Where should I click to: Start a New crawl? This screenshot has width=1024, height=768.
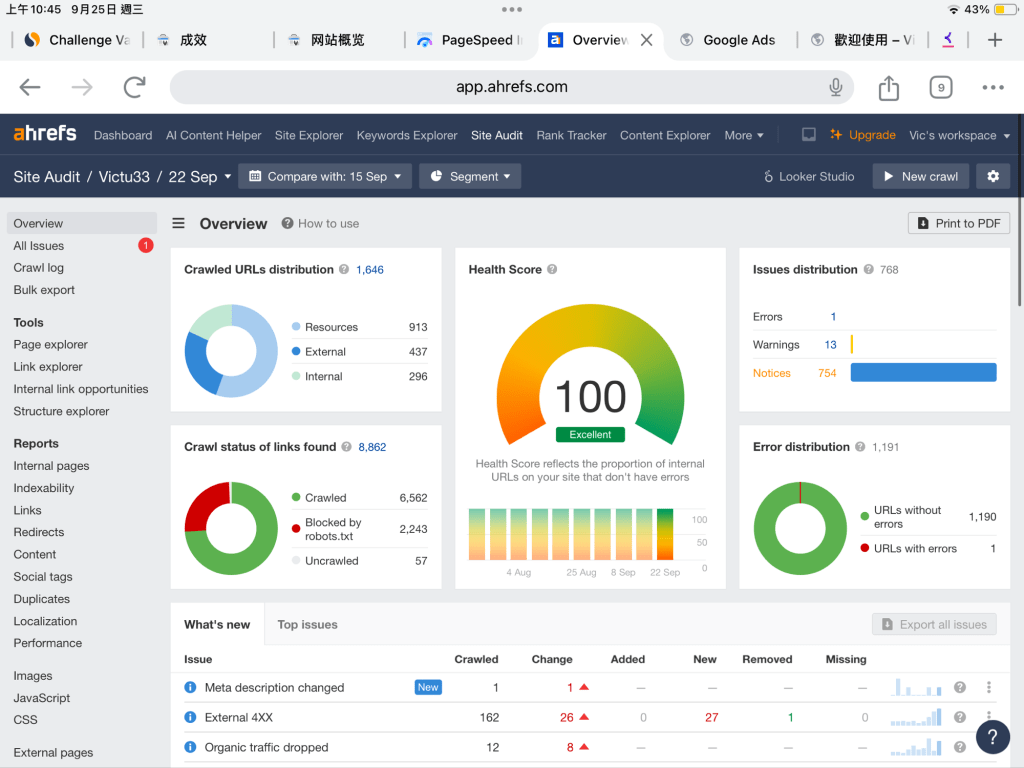coord(920,176)
